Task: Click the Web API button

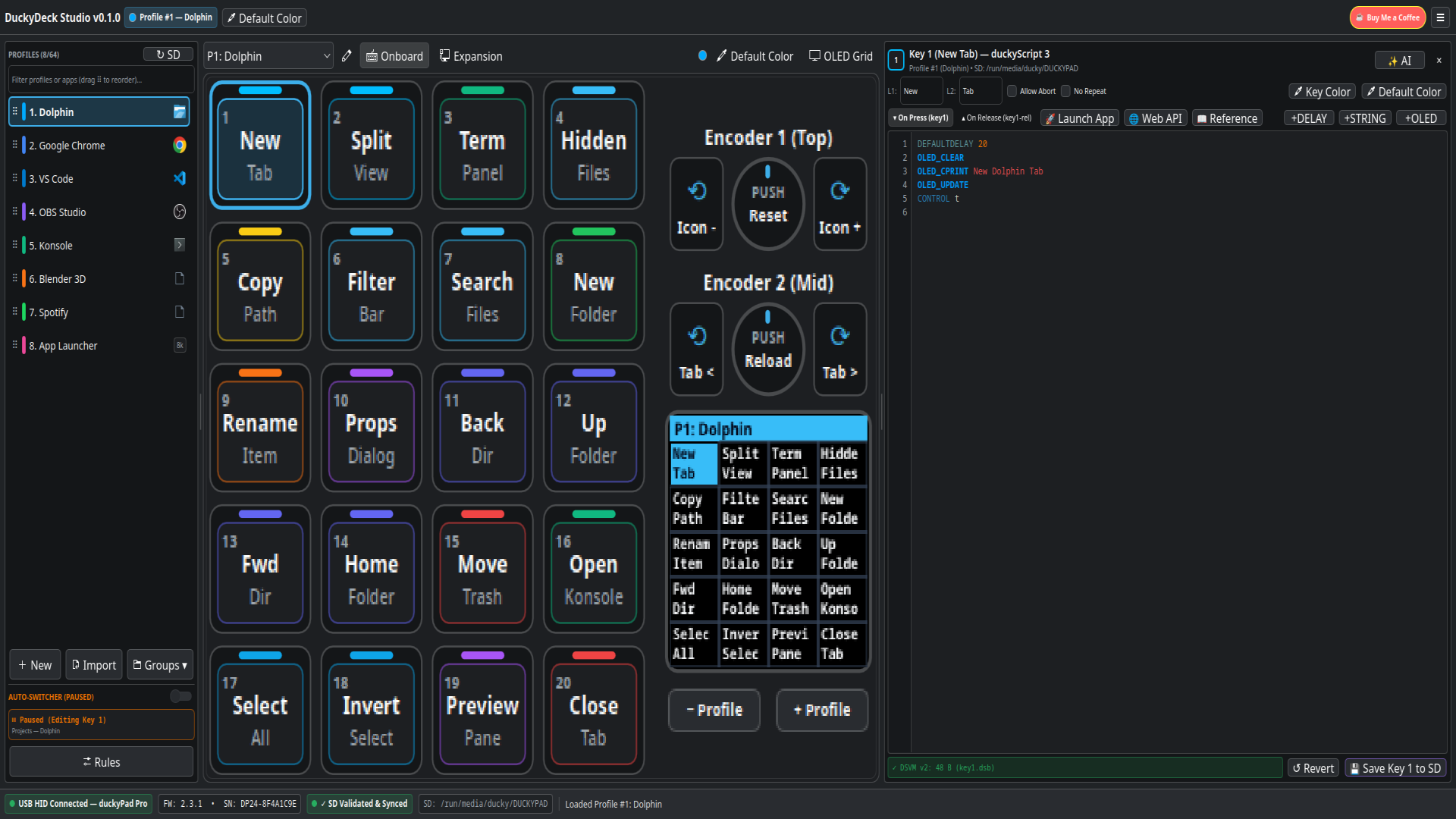Action: coord(1155,118)
